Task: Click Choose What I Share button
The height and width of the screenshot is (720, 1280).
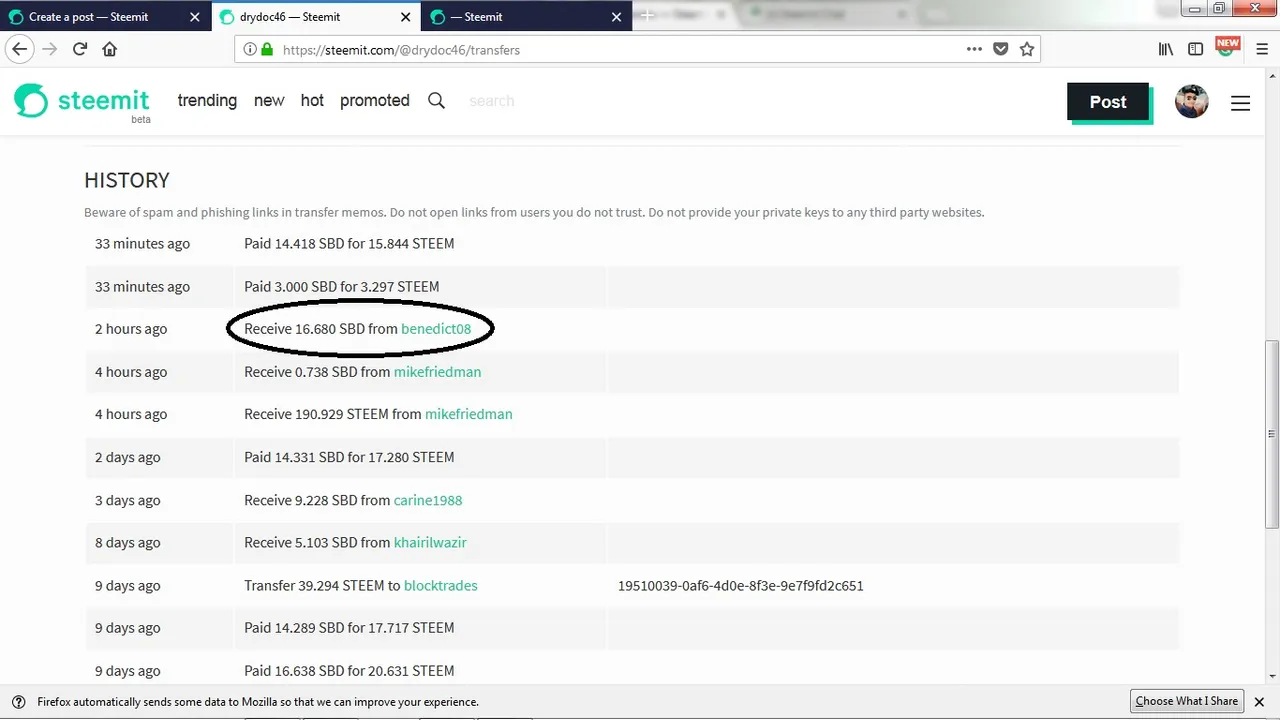Action: click(1187, 701)
